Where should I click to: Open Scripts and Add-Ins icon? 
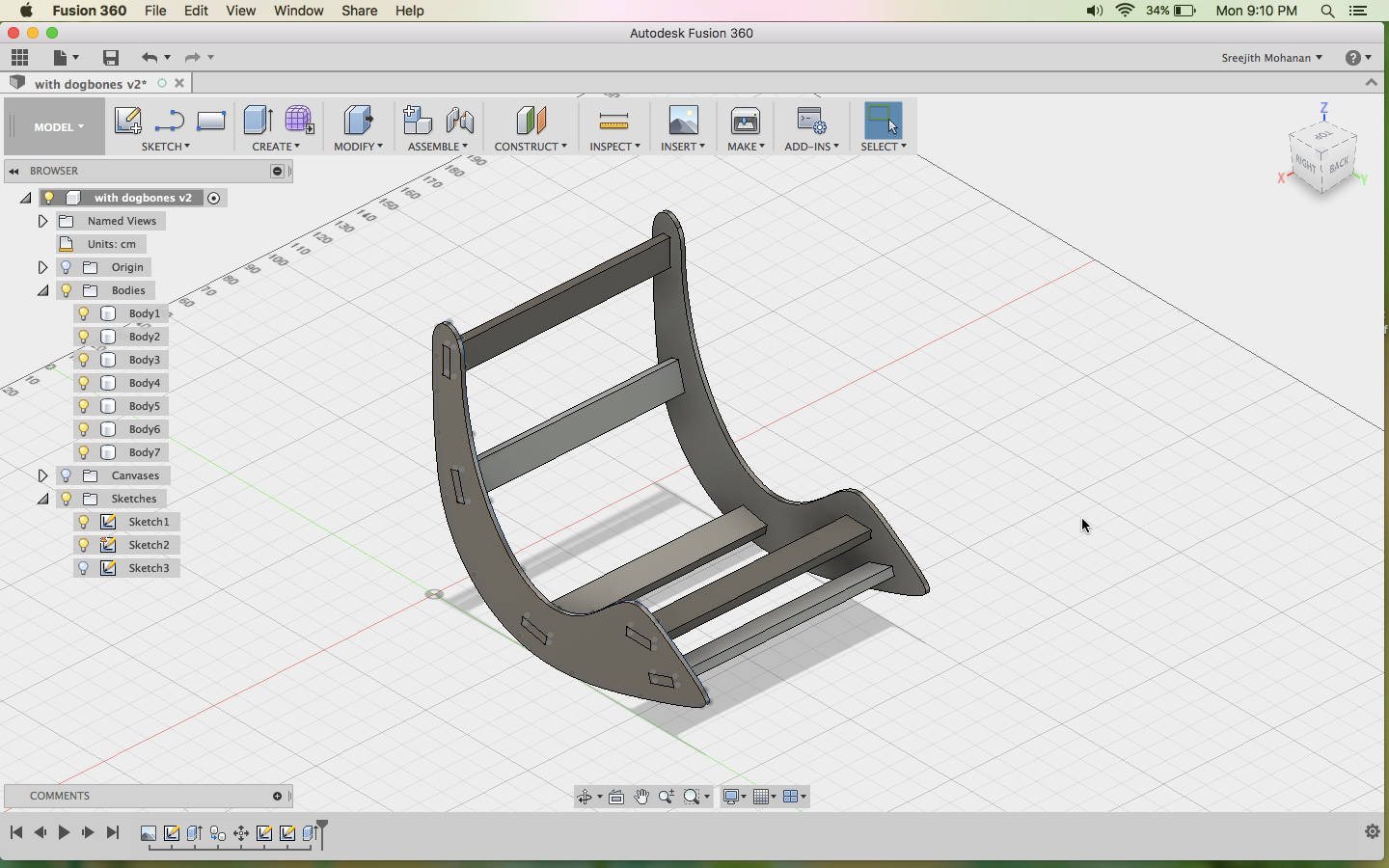[811, 121]
